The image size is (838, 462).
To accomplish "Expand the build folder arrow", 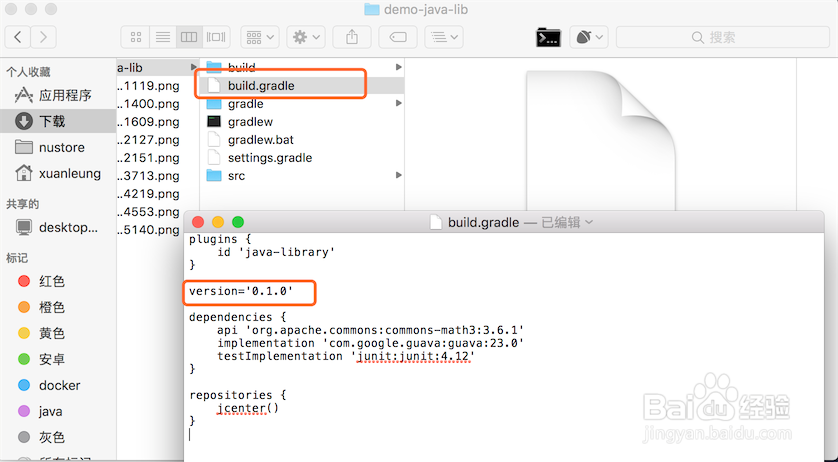I will point(399,67).
